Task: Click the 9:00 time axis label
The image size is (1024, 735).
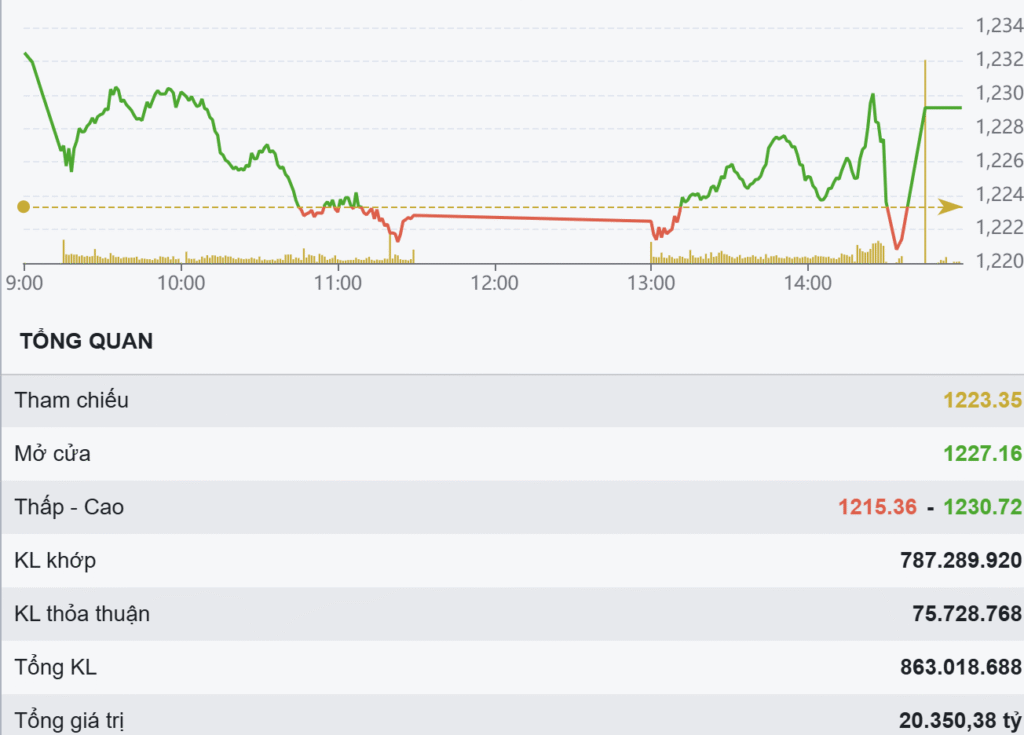Action: [24, 283]
